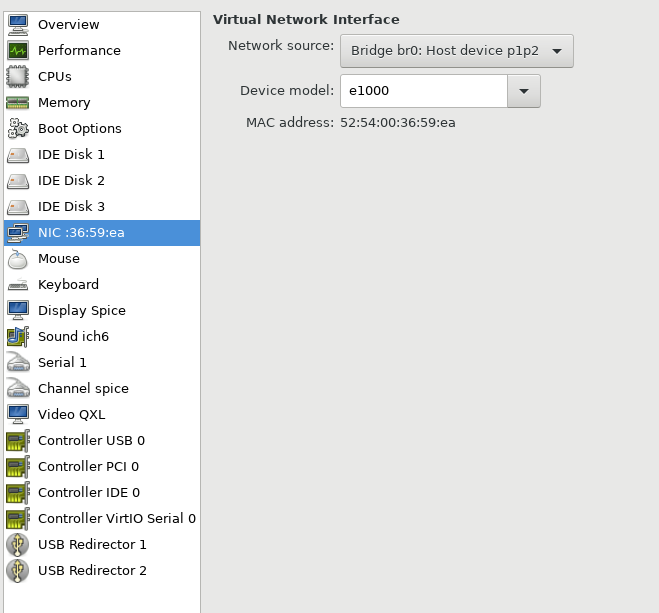659x613 pixels.
Task: Click the Mouse device icon
Action: pyautogui.click(x=18, y=259)
